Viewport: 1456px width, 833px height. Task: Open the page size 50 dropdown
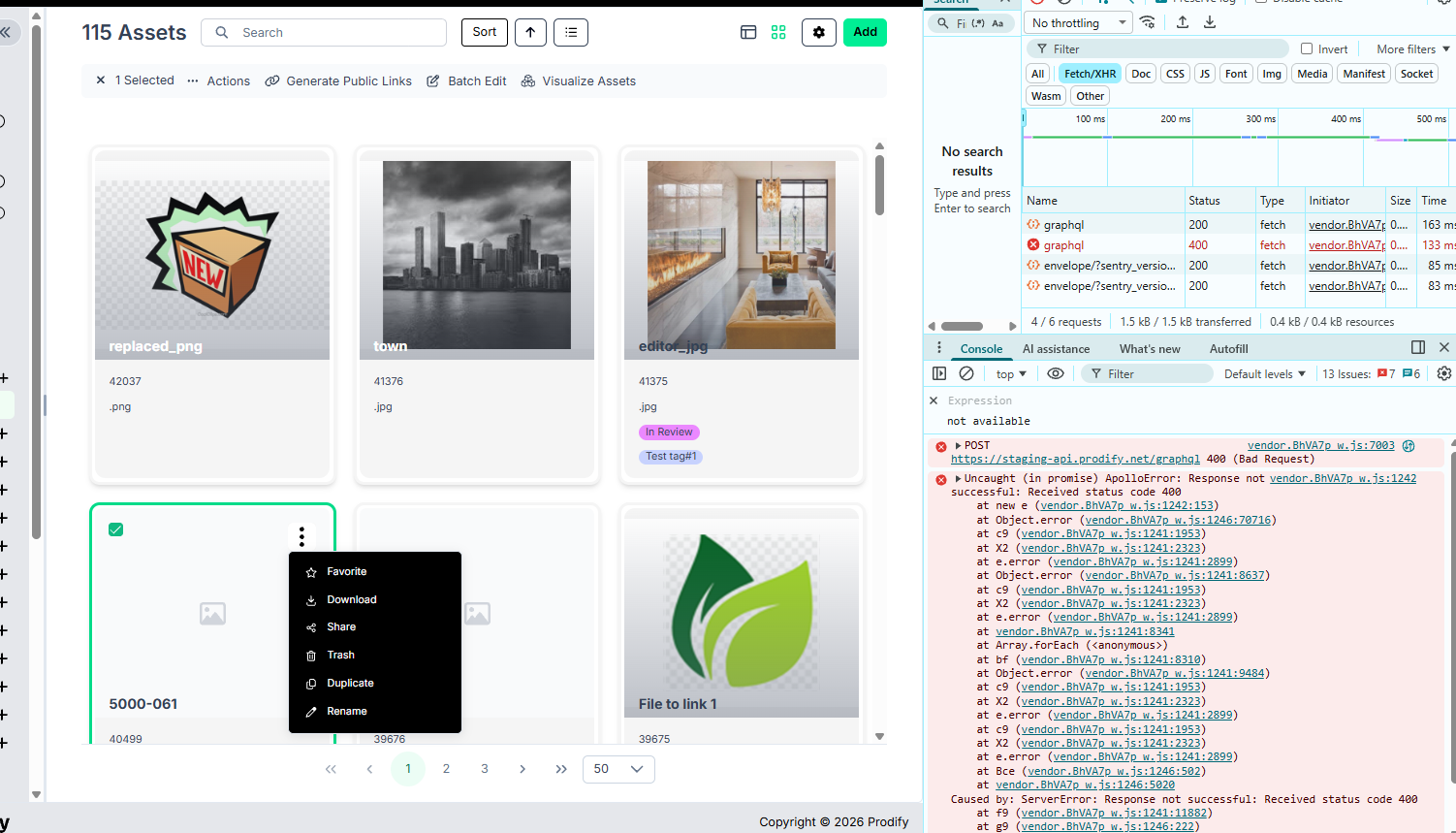[x=618, y=769]
